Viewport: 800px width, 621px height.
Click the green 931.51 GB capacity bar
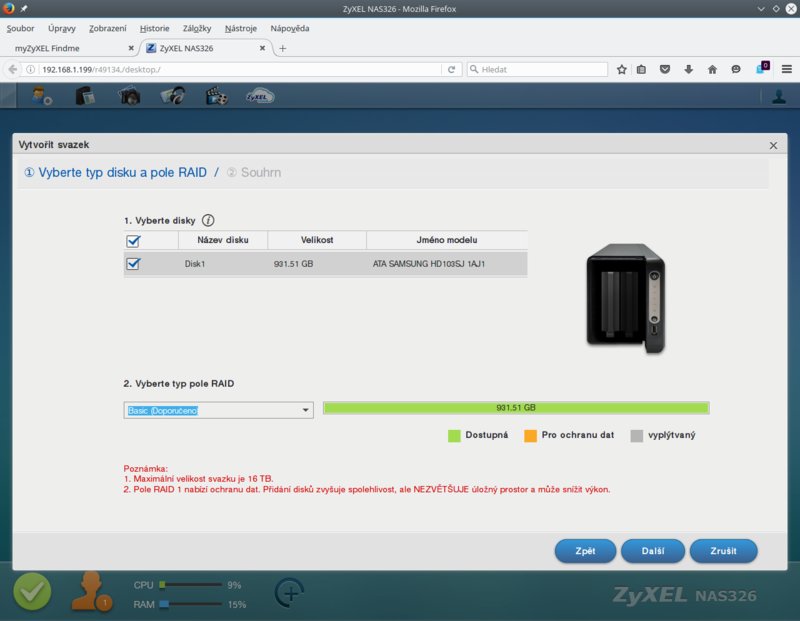tap(516, 408)
